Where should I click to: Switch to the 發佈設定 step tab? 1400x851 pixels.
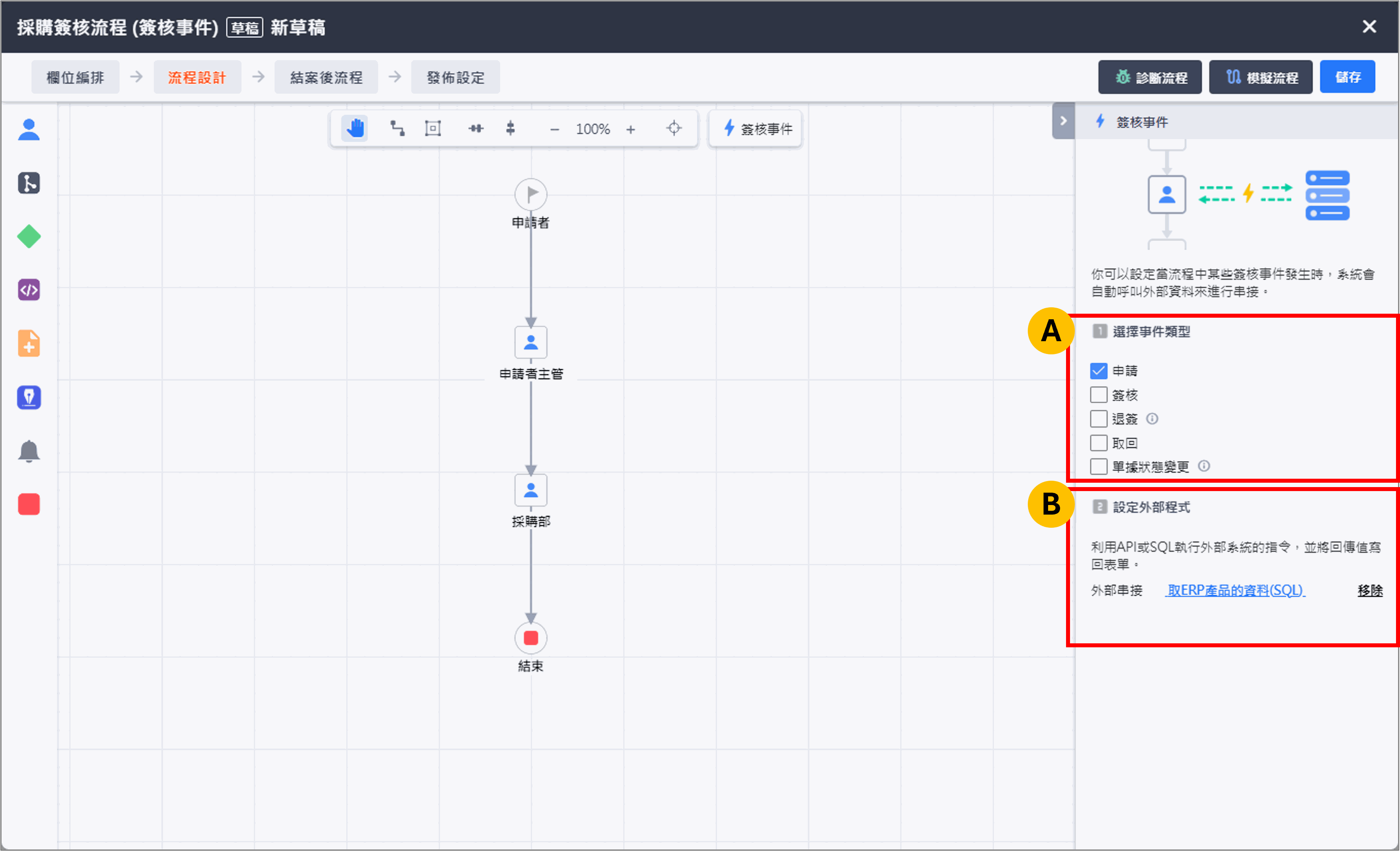pos(455,77)
